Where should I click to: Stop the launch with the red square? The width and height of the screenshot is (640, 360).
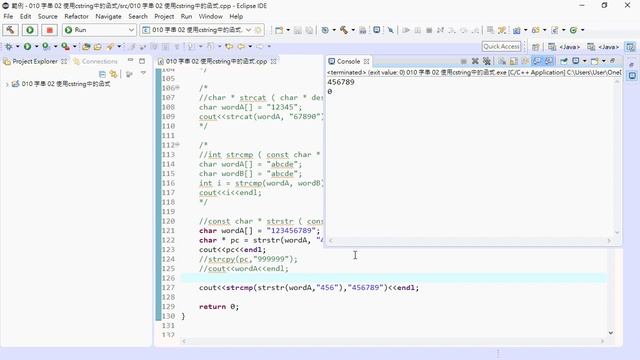[x=49, y=30]
